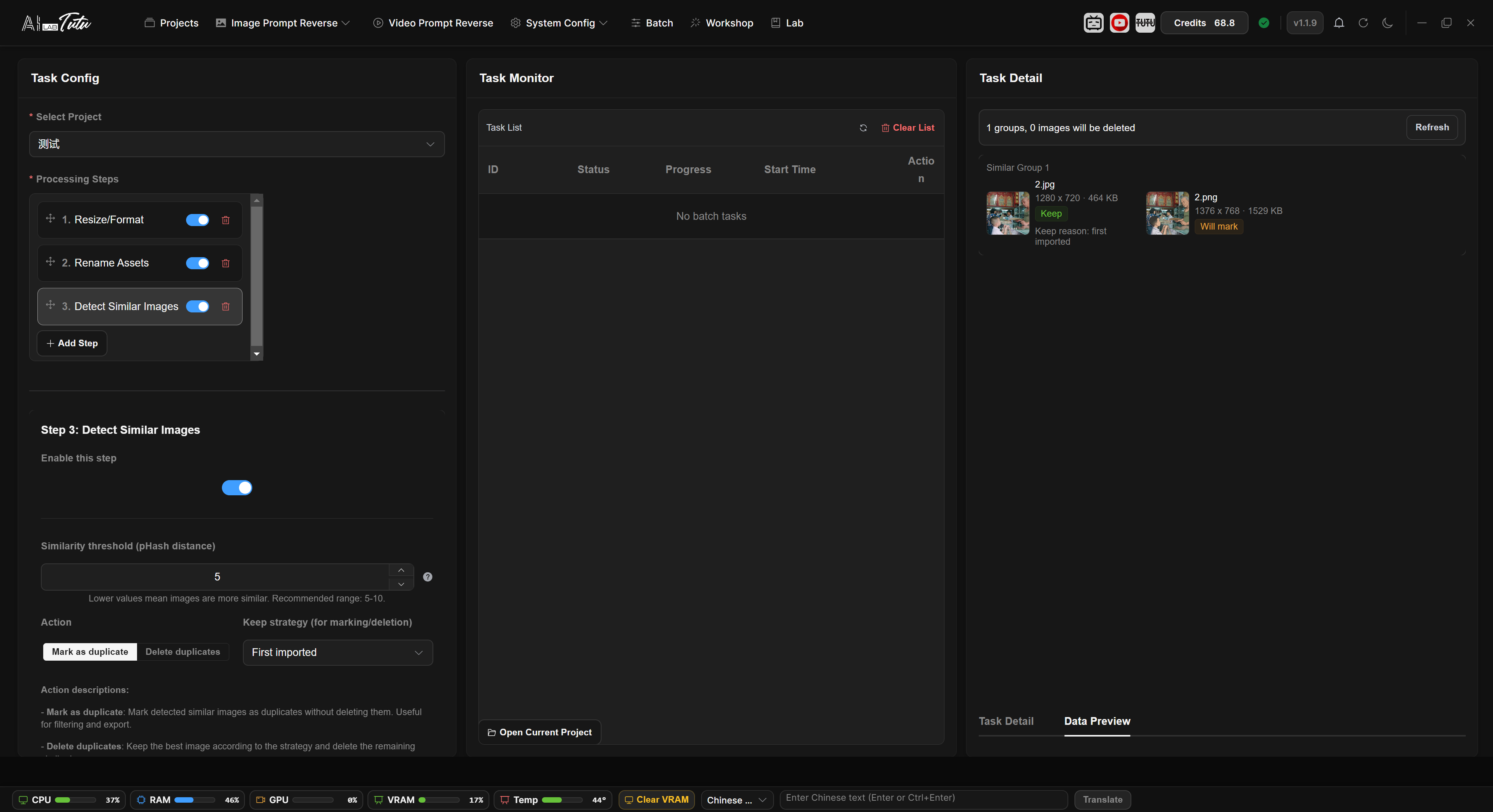
Task: Grab the Rename Assets drag handle
Action: tap(51, 262)
